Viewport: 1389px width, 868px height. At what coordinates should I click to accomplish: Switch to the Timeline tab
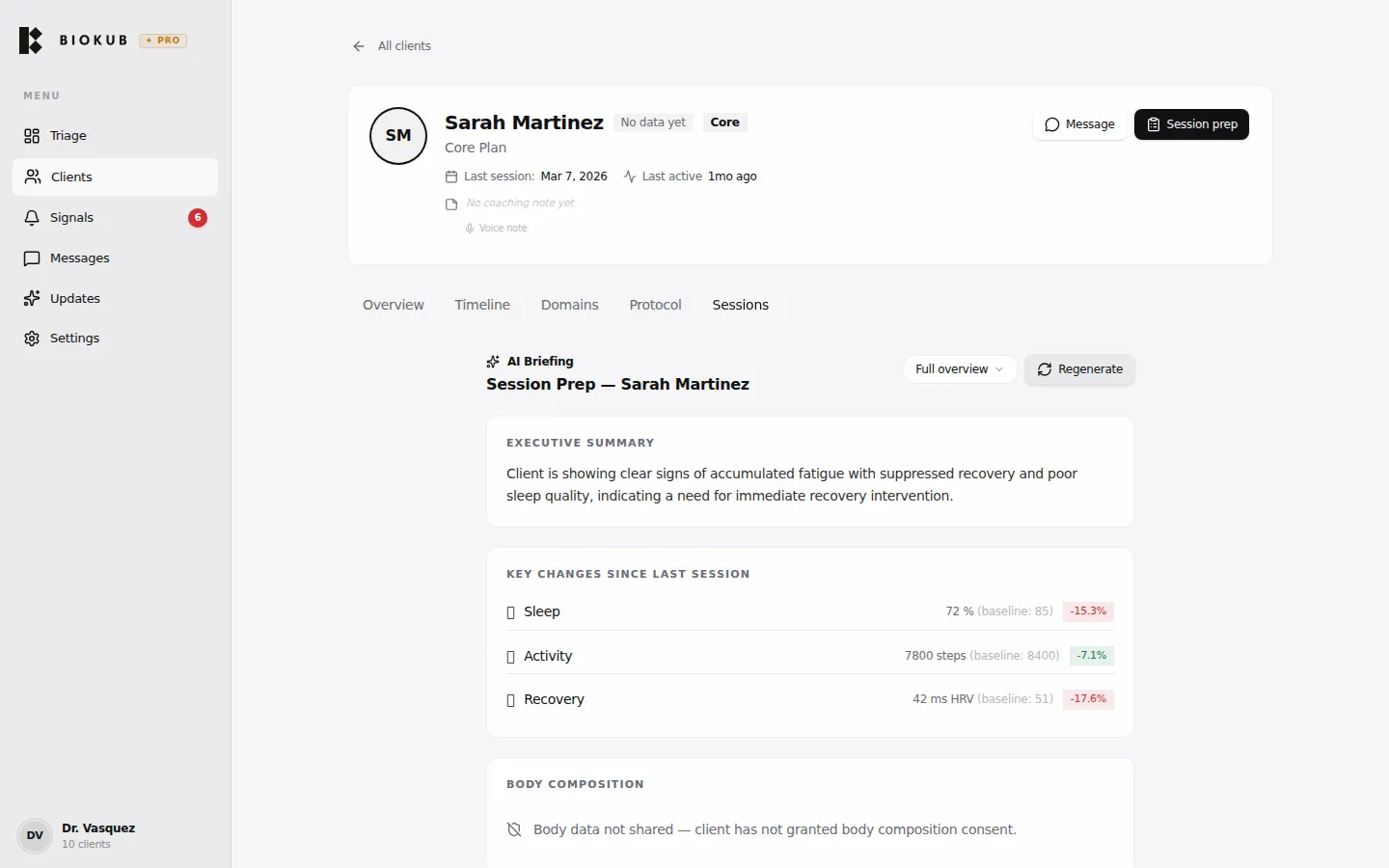click(482, 305)
